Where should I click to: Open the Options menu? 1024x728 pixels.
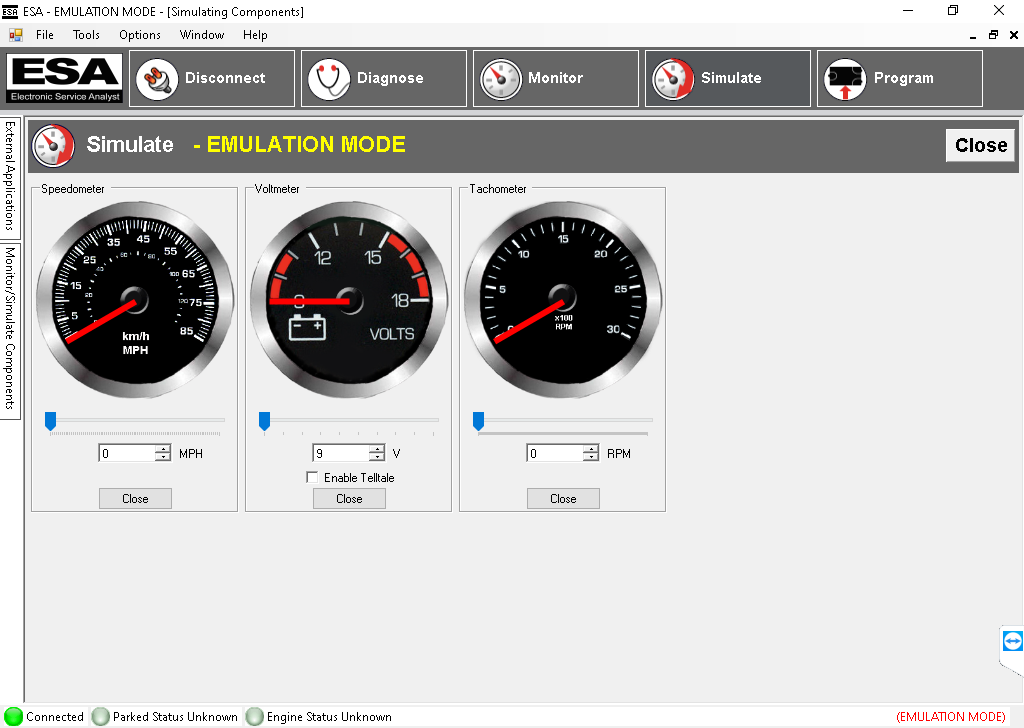click(x=140, y=35)
